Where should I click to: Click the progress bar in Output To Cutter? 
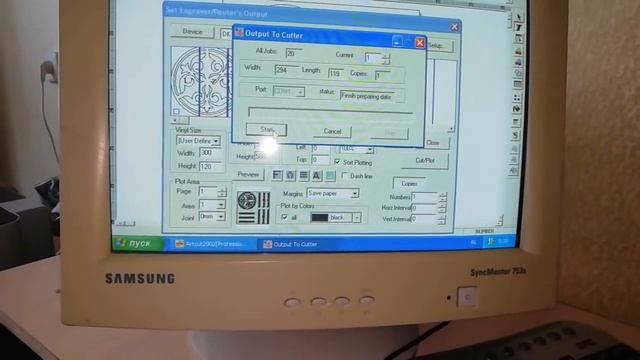330,112
